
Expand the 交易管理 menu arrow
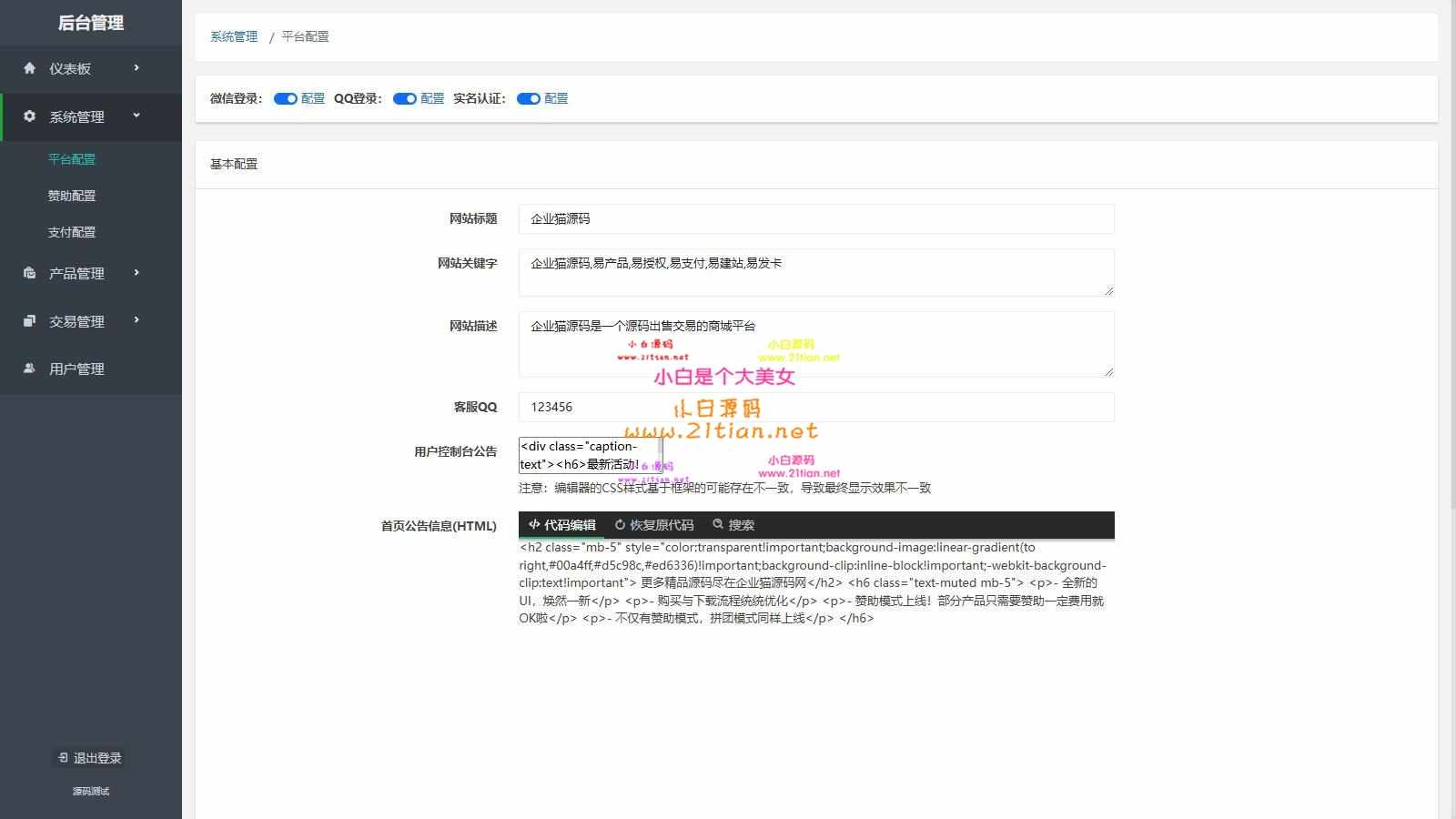pos(138,321)
